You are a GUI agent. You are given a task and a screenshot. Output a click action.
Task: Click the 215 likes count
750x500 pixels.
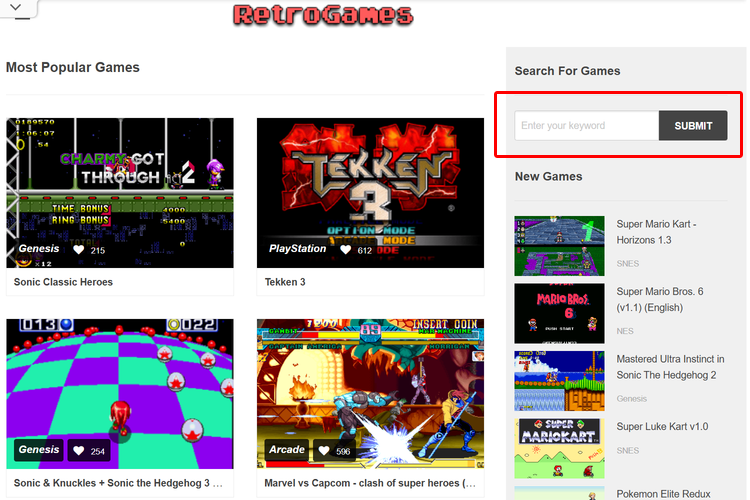point(98,250)
